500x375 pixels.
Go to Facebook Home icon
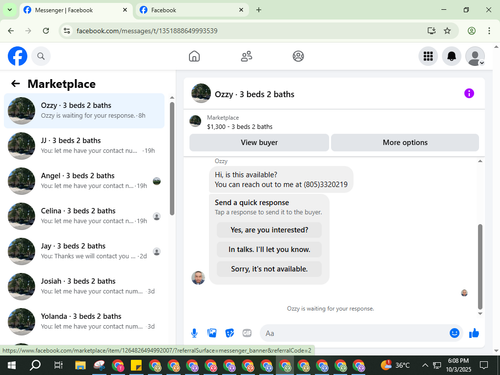click(194, 56)
